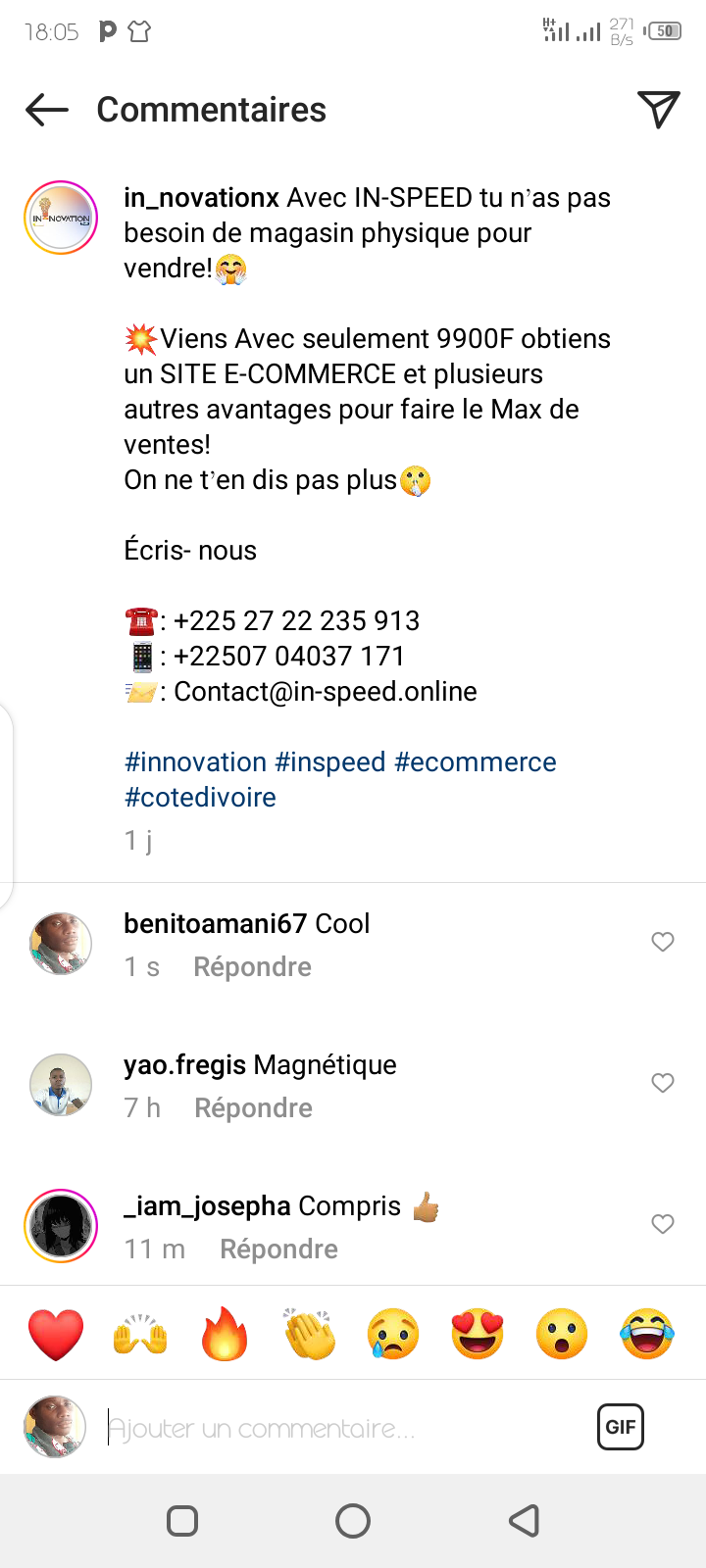Viewport: 706px width, 1568px height.
Task: Reply to yao.fregis's comment
Action: pos(253,1108)
